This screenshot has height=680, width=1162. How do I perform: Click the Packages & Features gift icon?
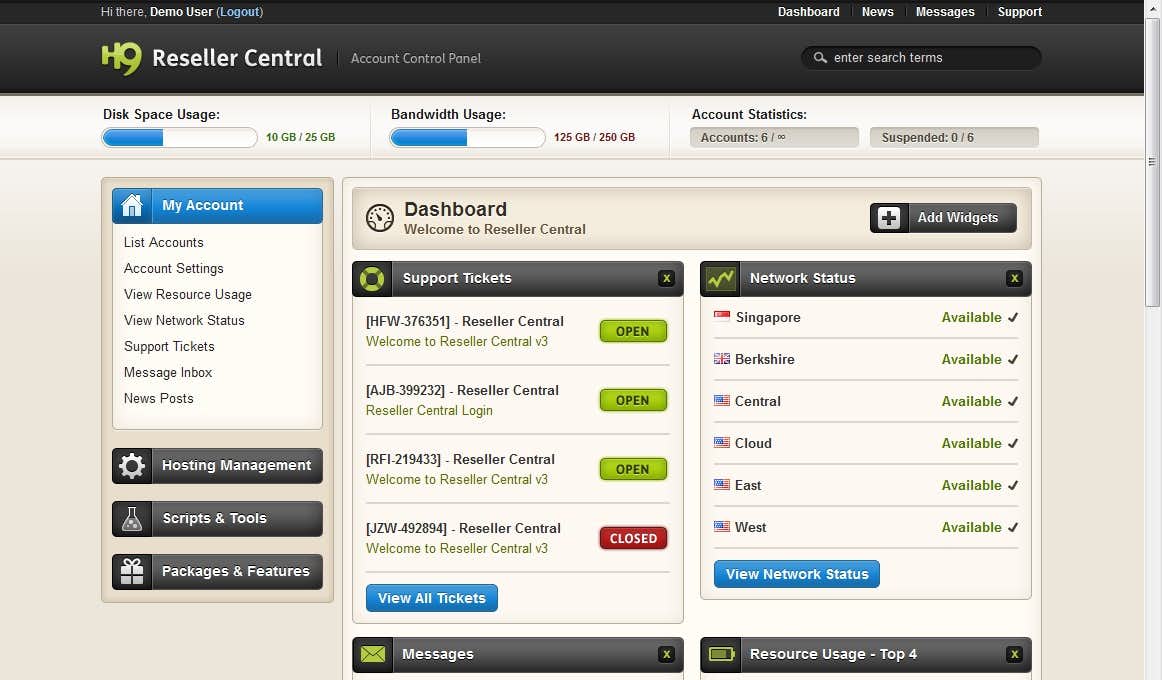pyautogui.click(x=132, y=572)
